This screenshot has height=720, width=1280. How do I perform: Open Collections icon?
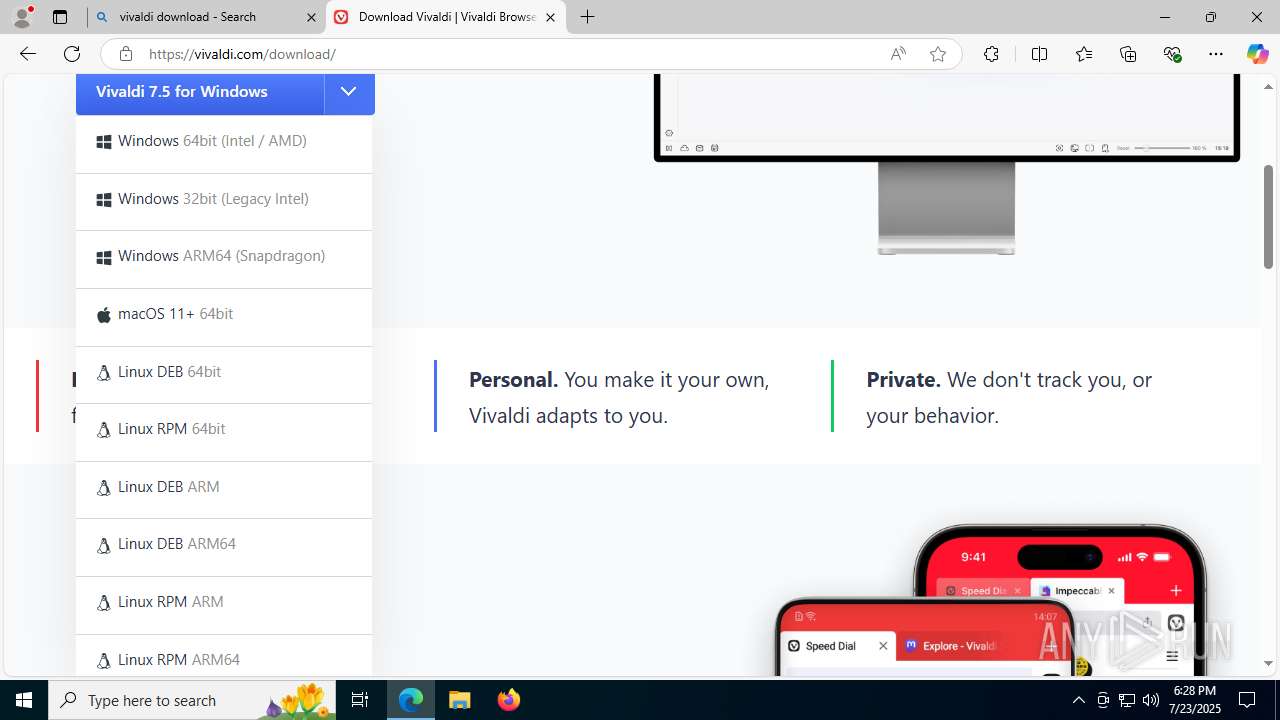click(1128, 54)
